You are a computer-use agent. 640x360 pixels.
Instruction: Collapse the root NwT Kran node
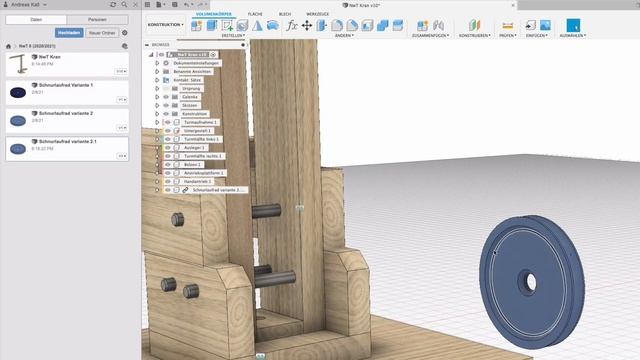151,54
